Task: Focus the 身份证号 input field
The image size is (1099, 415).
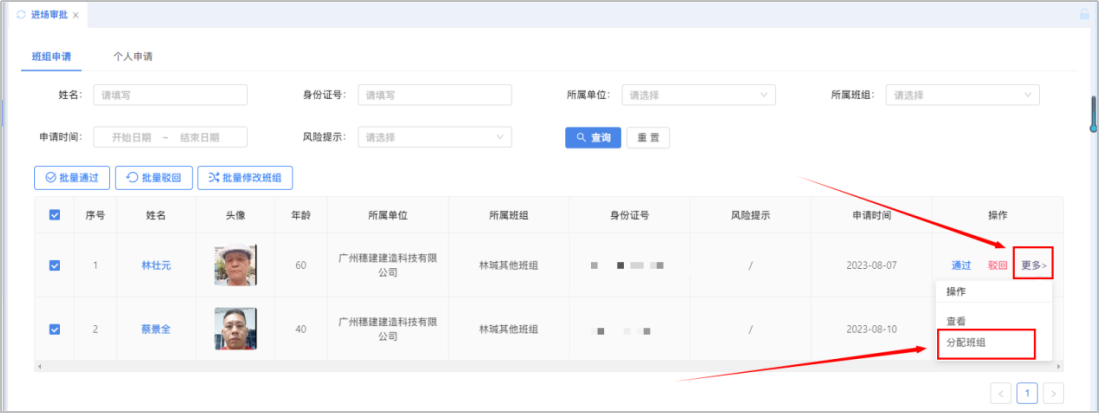Action: [x=434, y=95]
